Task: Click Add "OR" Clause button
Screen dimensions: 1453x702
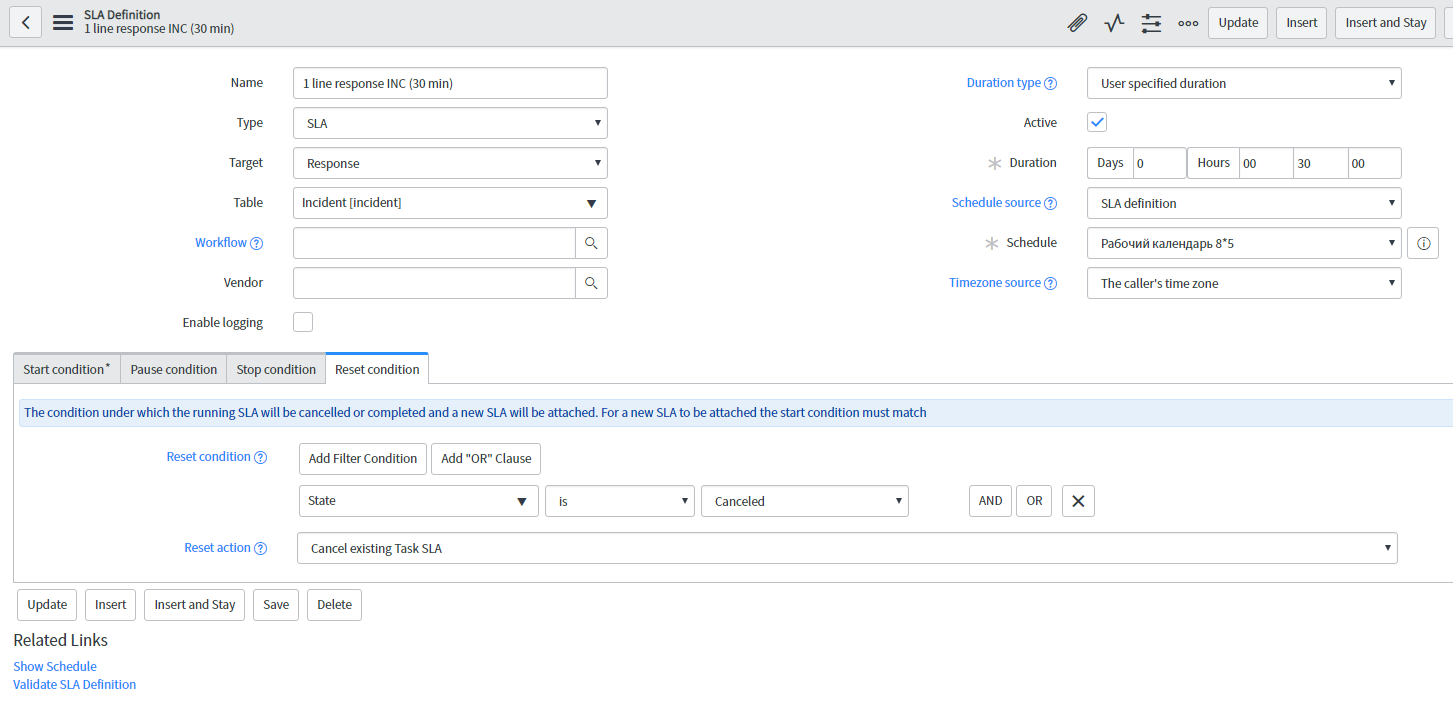Action: click(x=486, y=459)
